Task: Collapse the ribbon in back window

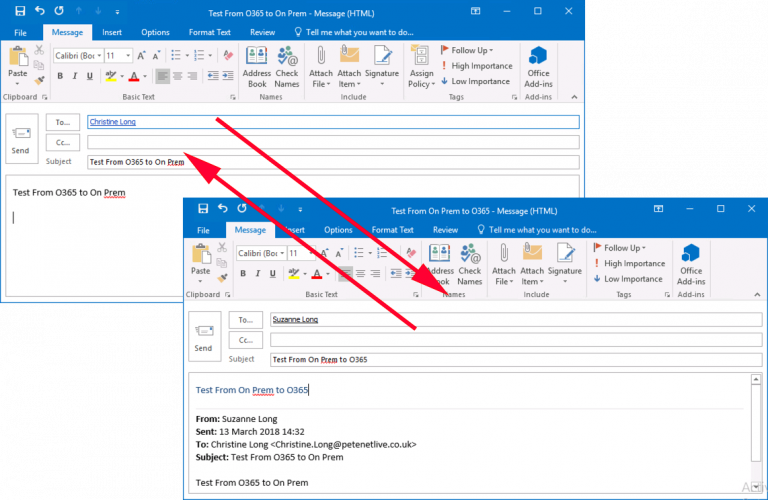Action: pos(574,97)
